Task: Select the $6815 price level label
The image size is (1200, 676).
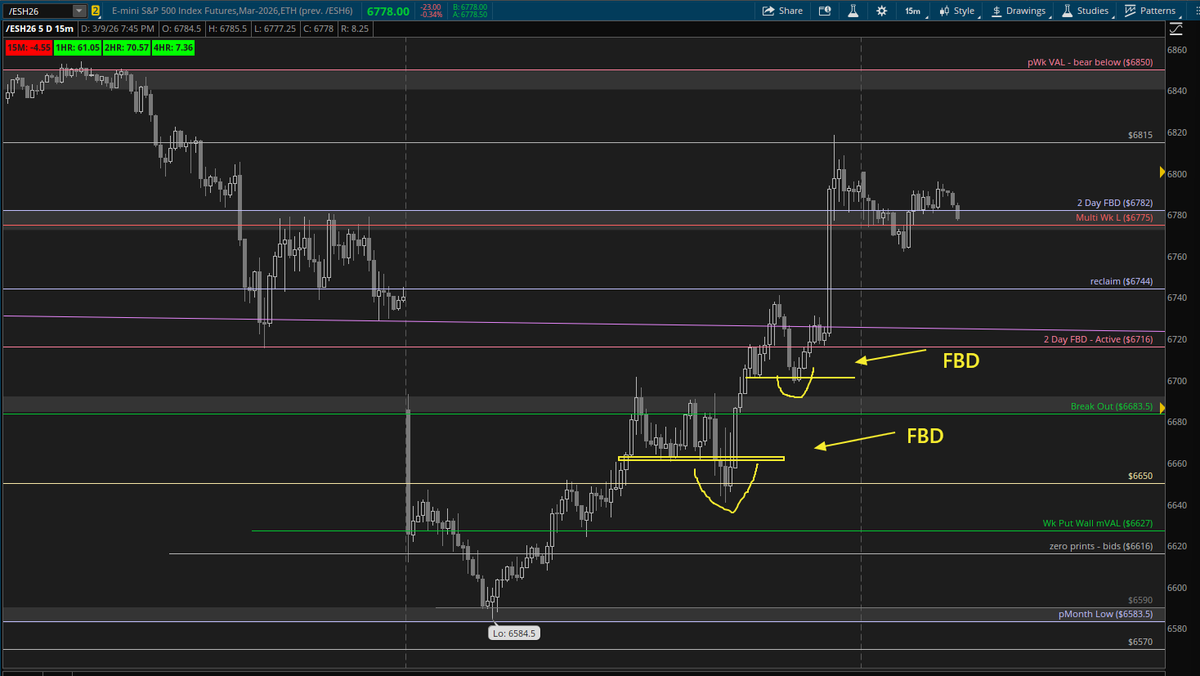Action: click(x=1140, y=134)
